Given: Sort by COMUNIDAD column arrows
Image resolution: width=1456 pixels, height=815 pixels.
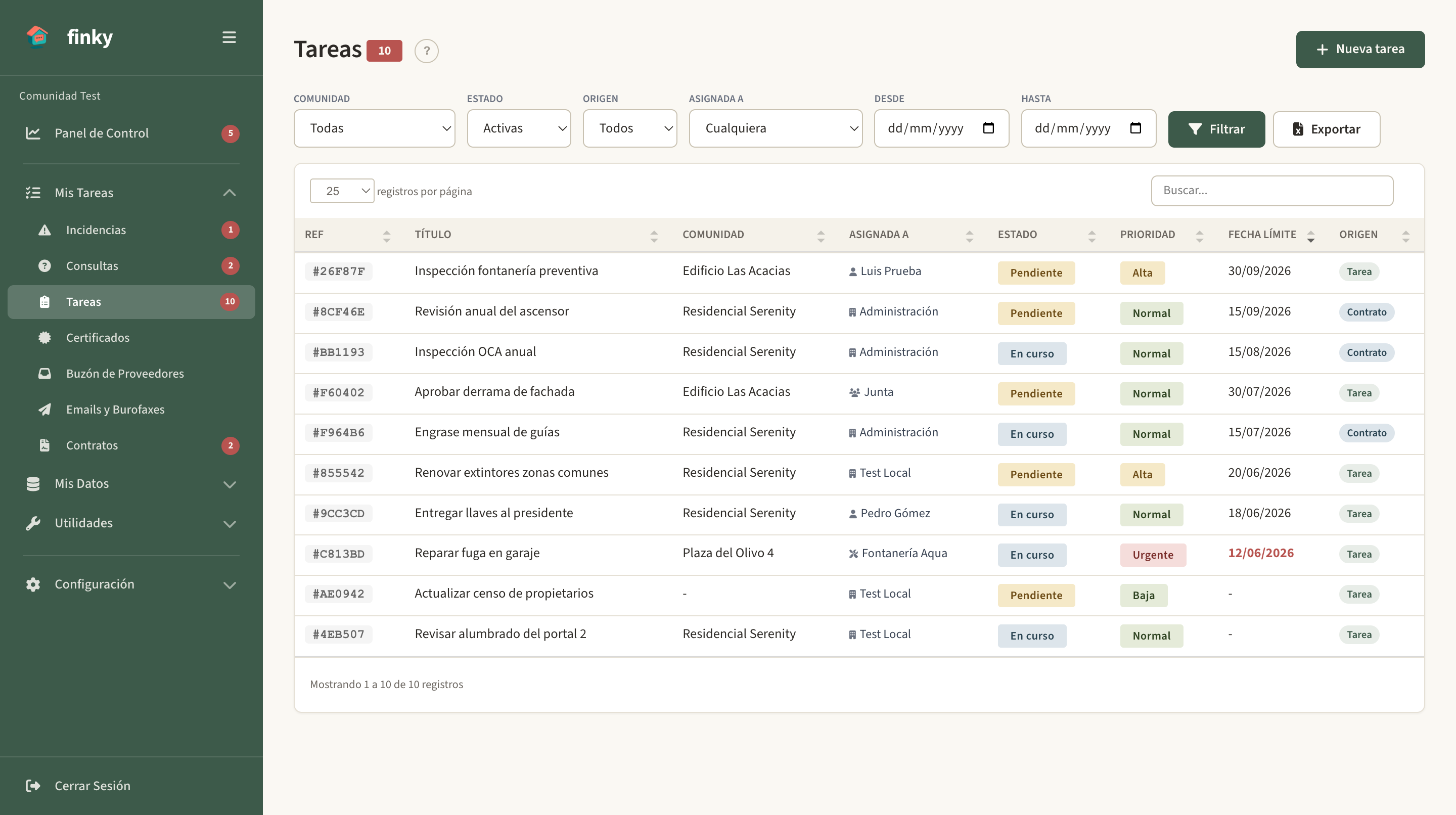Looking at the screenshot, I should click(821, 236).
